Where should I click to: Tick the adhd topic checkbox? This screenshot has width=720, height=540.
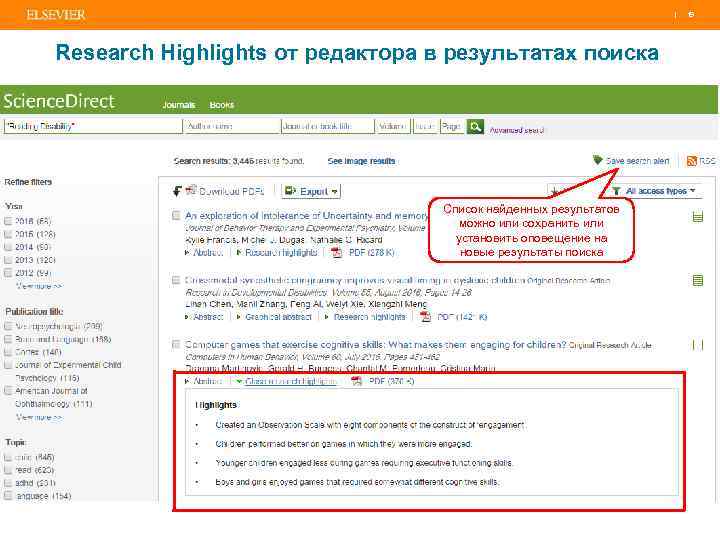(x=8, y=483)
